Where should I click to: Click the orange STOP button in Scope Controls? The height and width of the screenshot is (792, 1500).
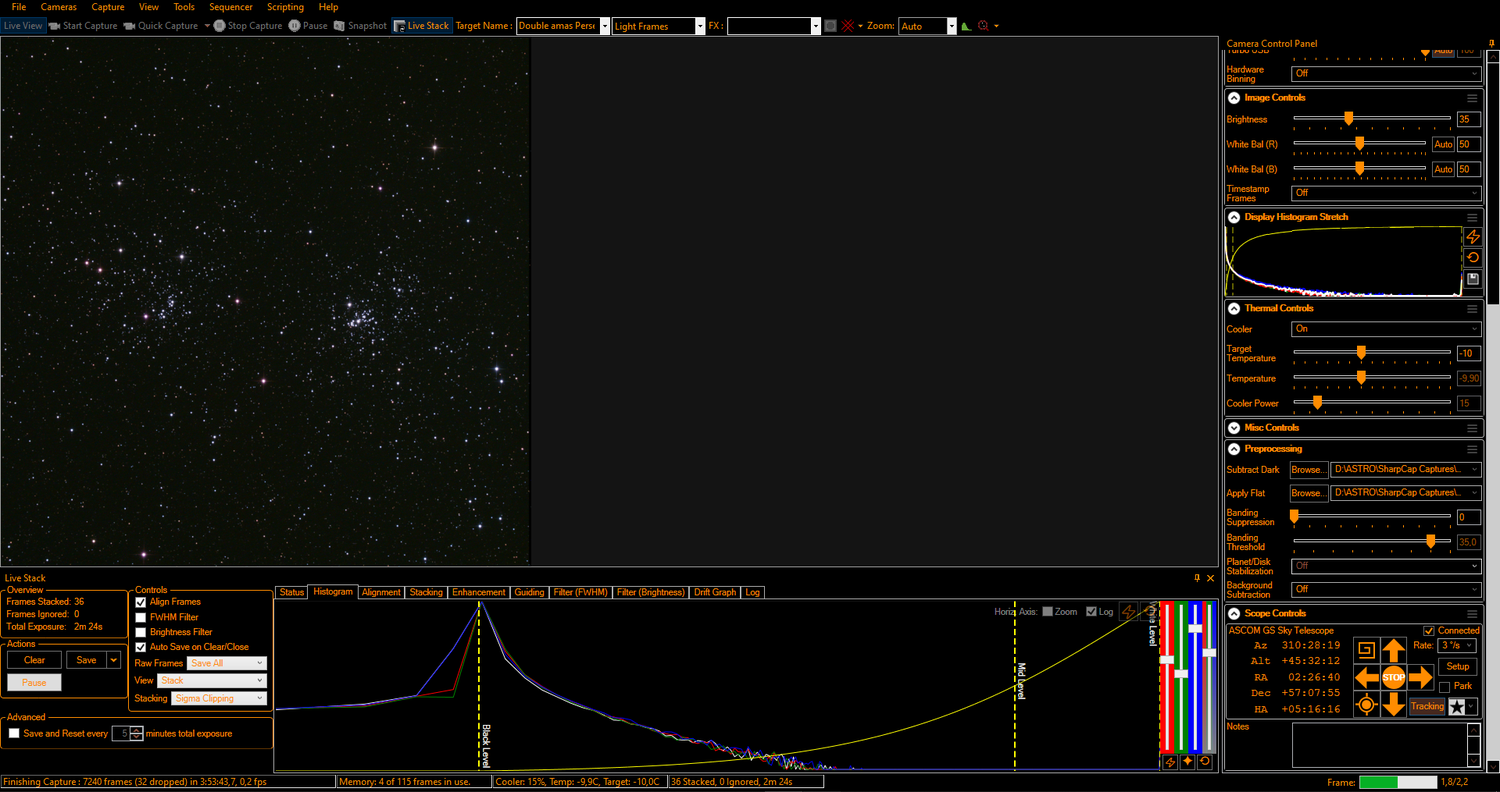tap(1393, 678)
